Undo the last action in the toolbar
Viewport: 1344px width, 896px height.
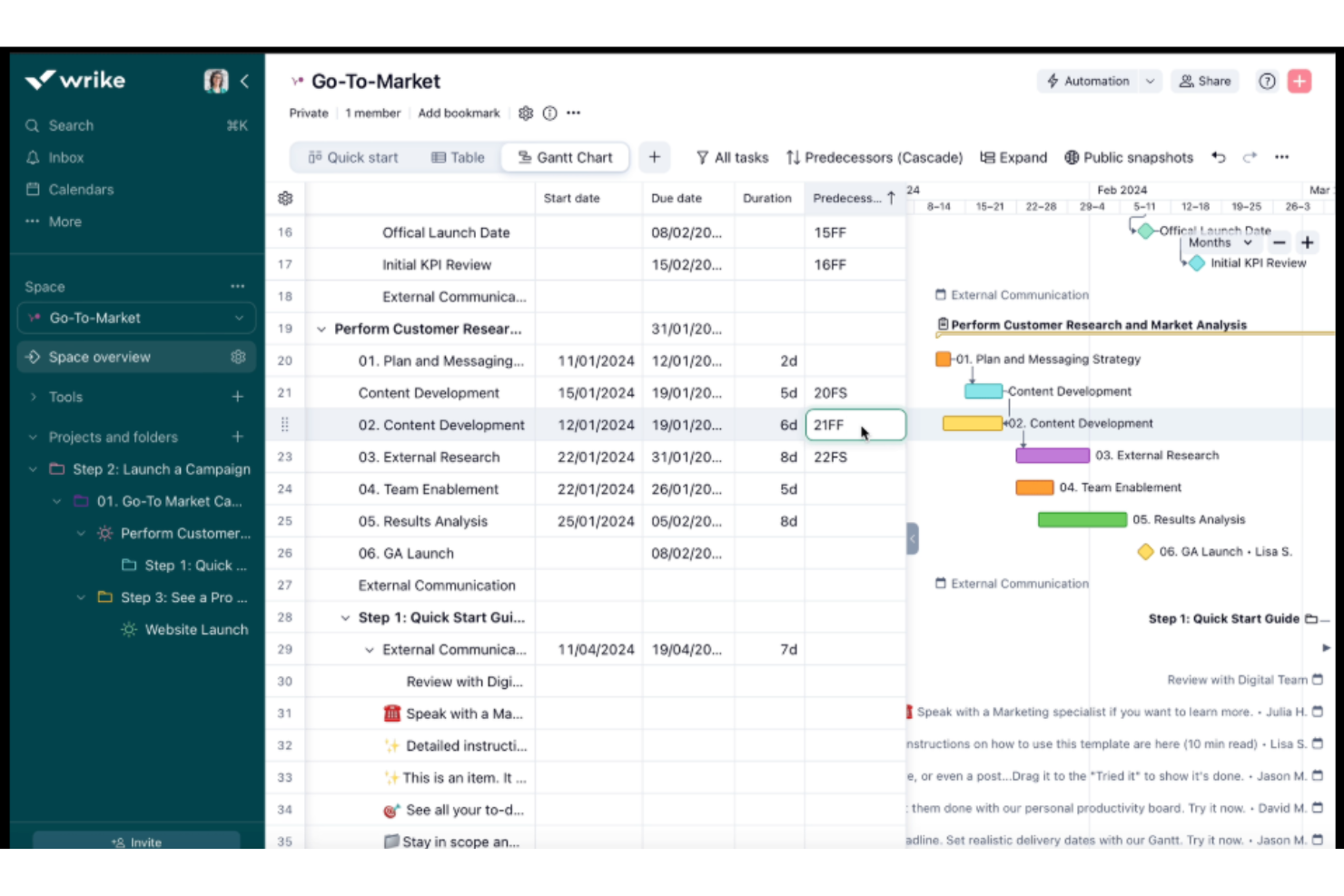pyautogui.click(x=1218, y=157)
